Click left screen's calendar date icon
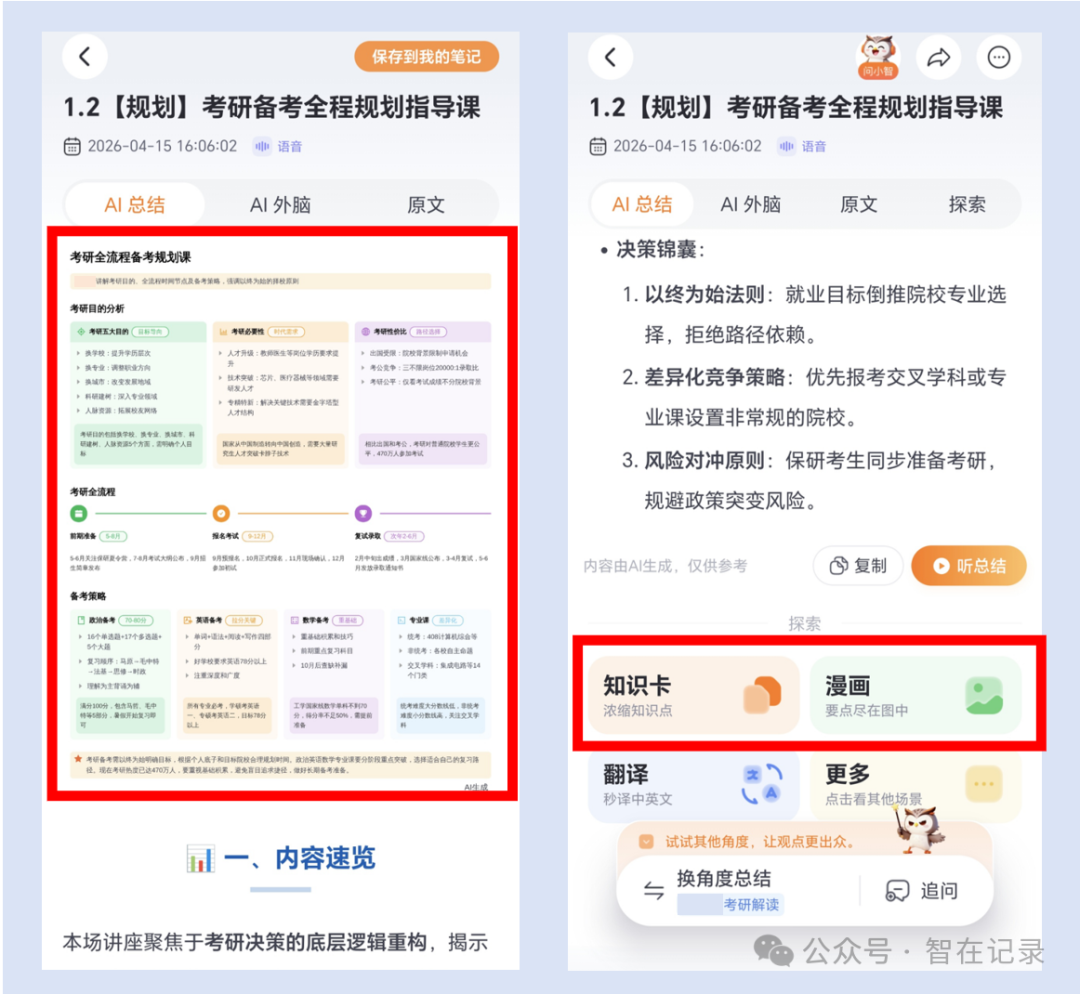Image resolution: width=1080 pixels, height=994 pixels. tap(72, 146)
